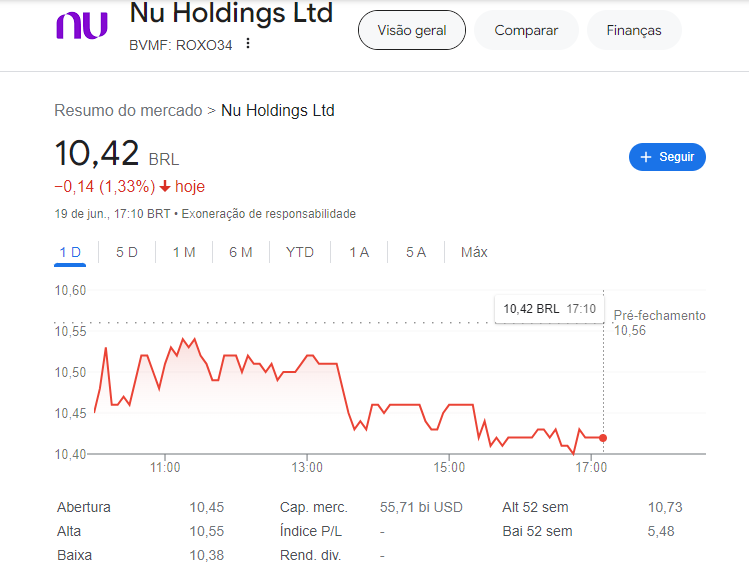
Task: Open three-dot menu next to ROXO34
Action: coord(248,44)
